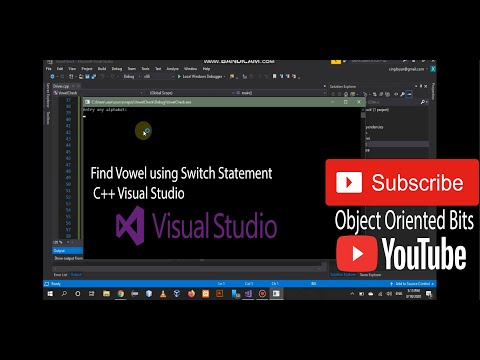The height and width of the screenshot is (360, 480).
Task: Click the console window vertical scrollbar
Action: [363, 183]
